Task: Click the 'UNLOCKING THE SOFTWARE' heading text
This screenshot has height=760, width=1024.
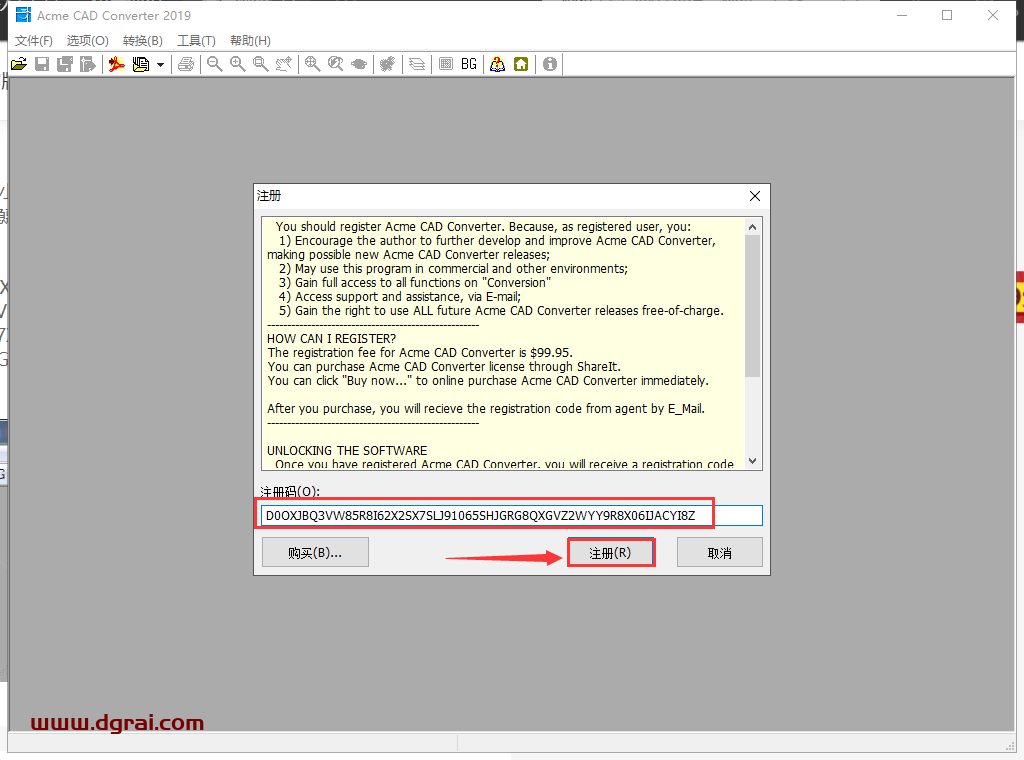Action: 347,451
